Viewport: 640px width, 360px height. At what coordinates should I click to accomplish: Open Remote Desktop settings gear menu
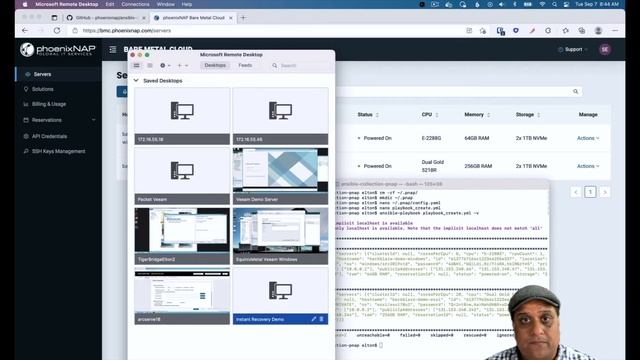(165, 65)
